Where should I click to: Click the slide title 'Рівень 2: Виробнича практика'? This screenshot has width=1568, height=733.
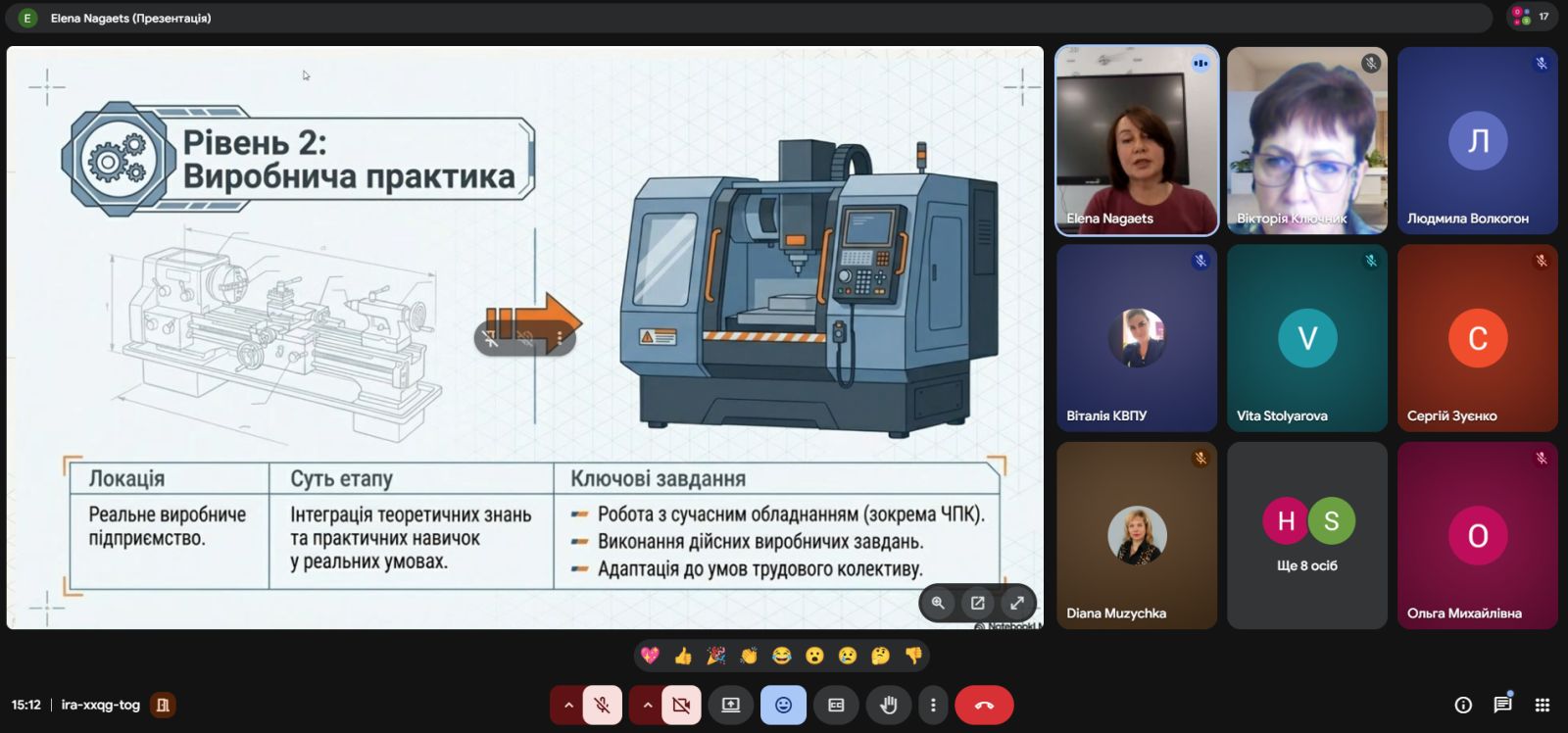point(348,159)
